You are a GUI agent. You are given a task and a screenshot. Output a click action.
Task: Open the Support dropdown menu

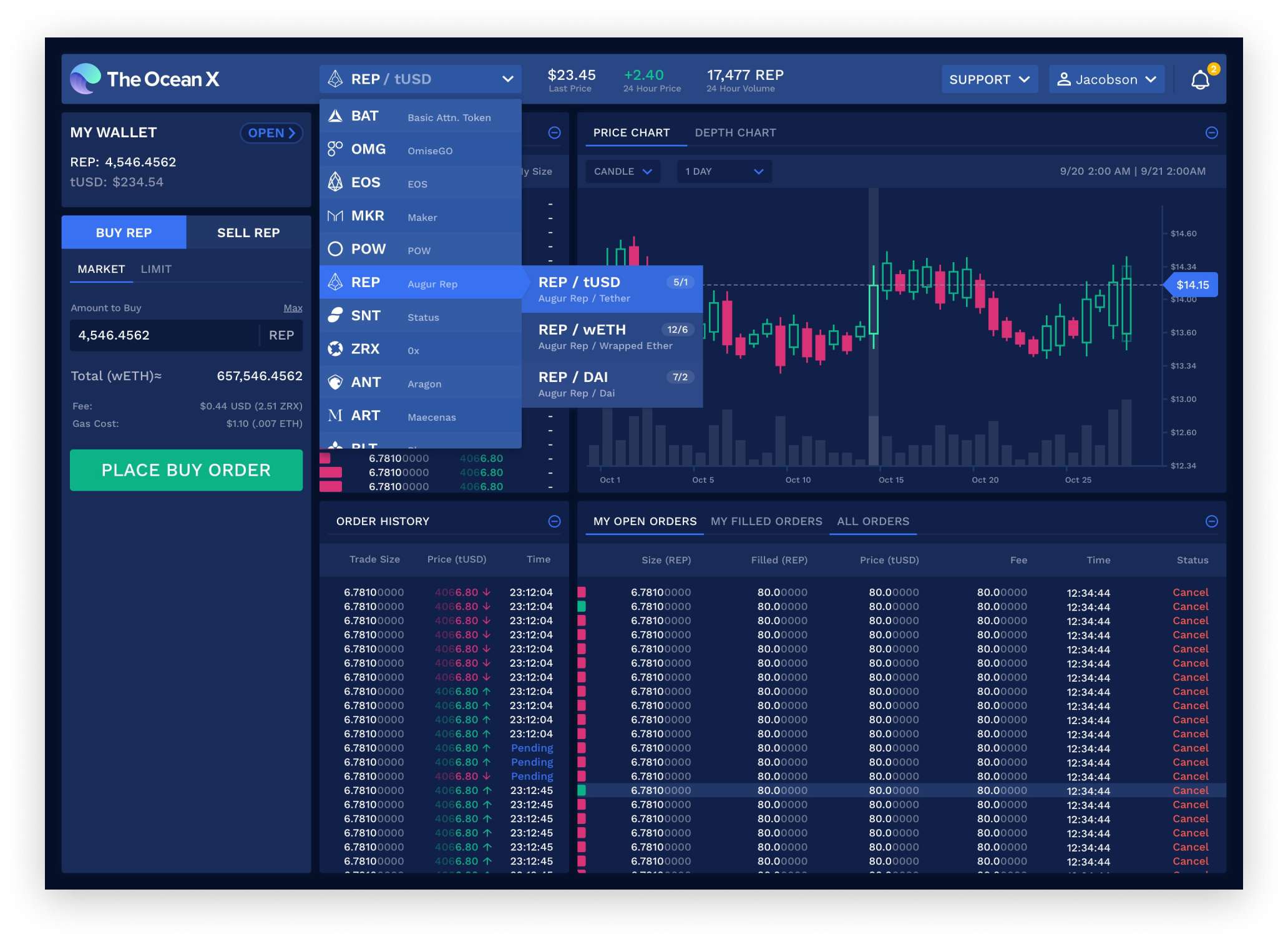coord(989,80)
